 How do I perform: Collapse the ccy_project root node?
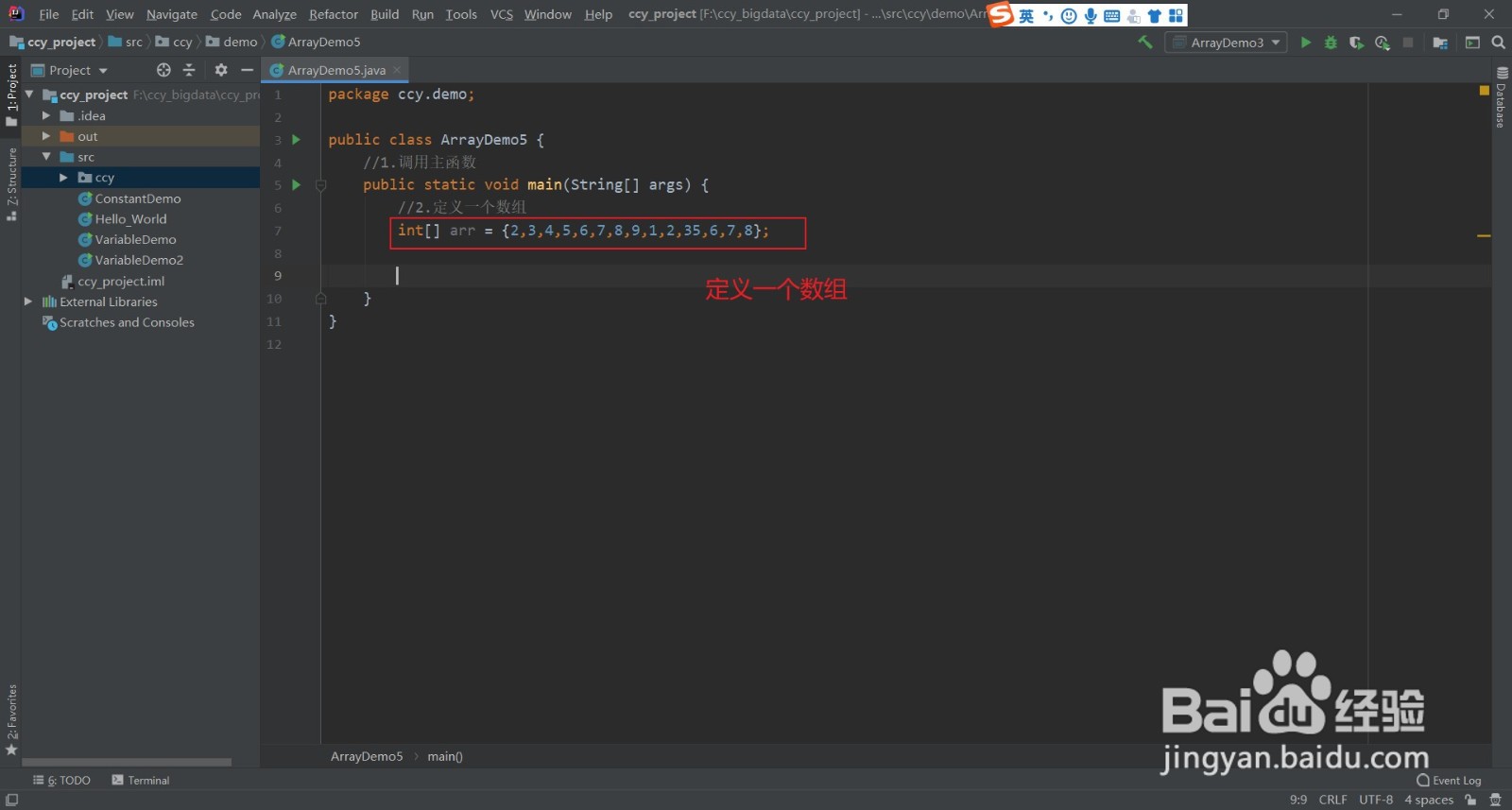(29, 95)
